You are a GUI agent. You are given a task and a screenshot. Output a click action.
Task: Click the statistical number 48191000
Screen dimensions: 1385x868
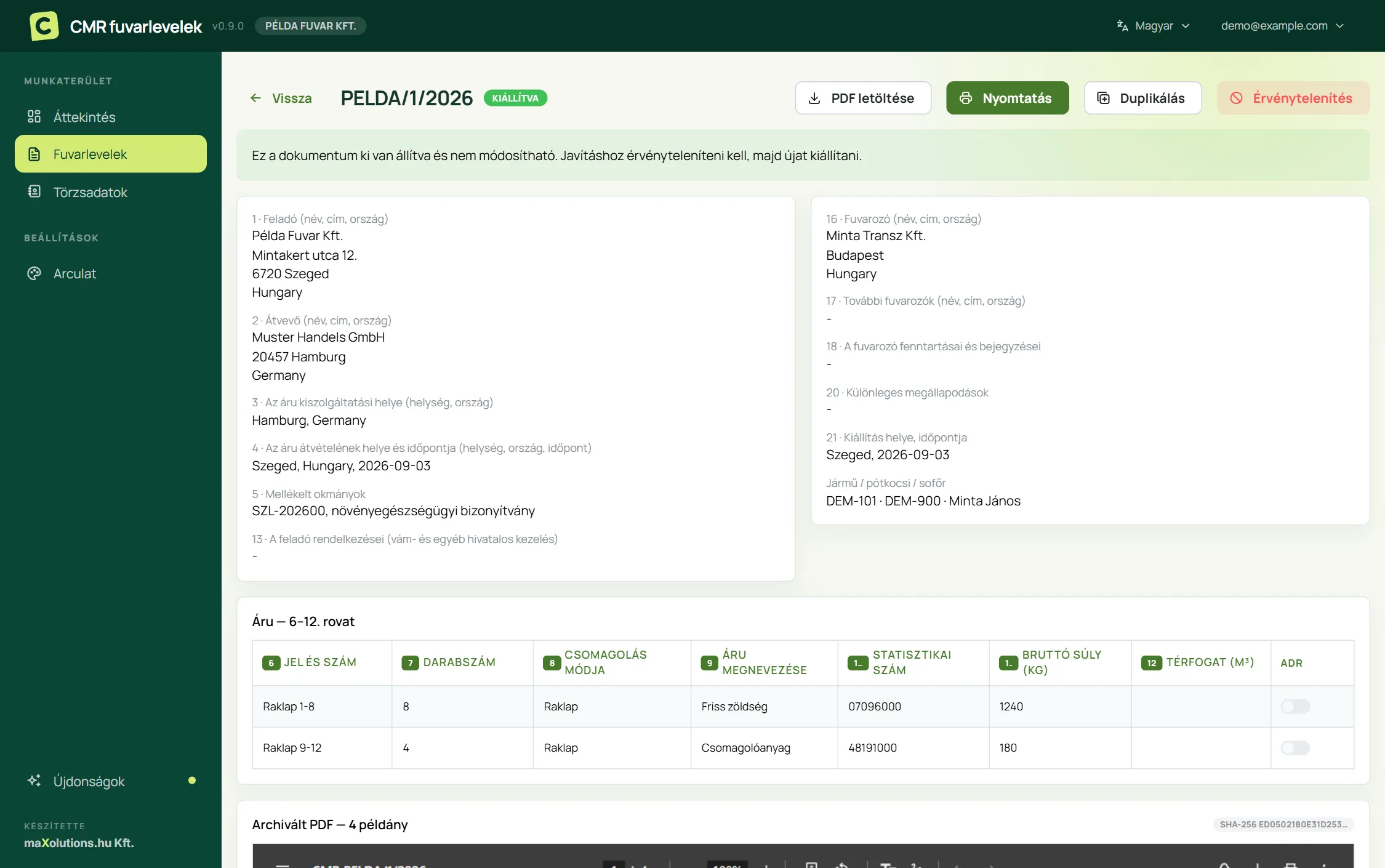click(x=872, y=747)
